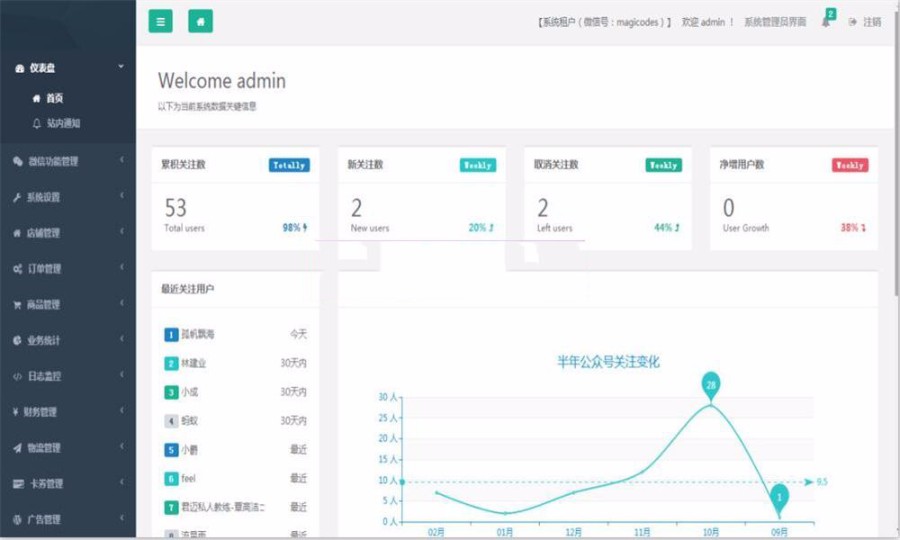Click the 物流管理 paper plane icon

(17, 448)
